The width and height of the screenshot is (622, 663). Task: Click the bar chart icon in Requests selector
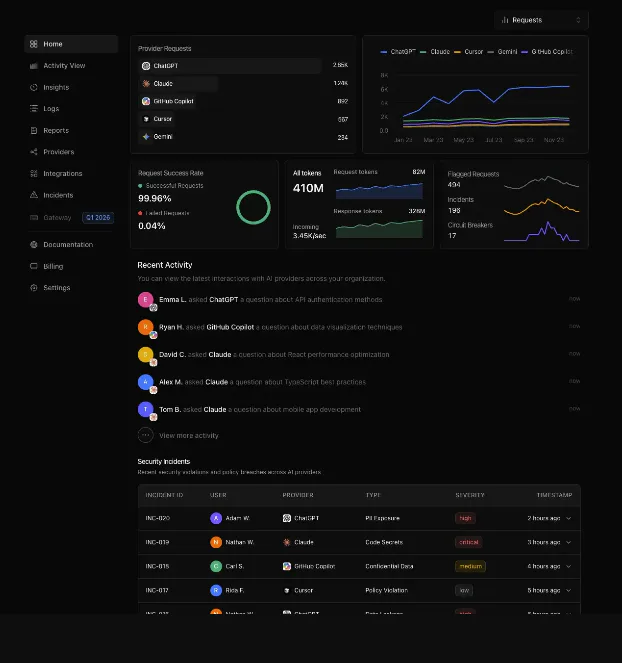click(x=505, y=20)
